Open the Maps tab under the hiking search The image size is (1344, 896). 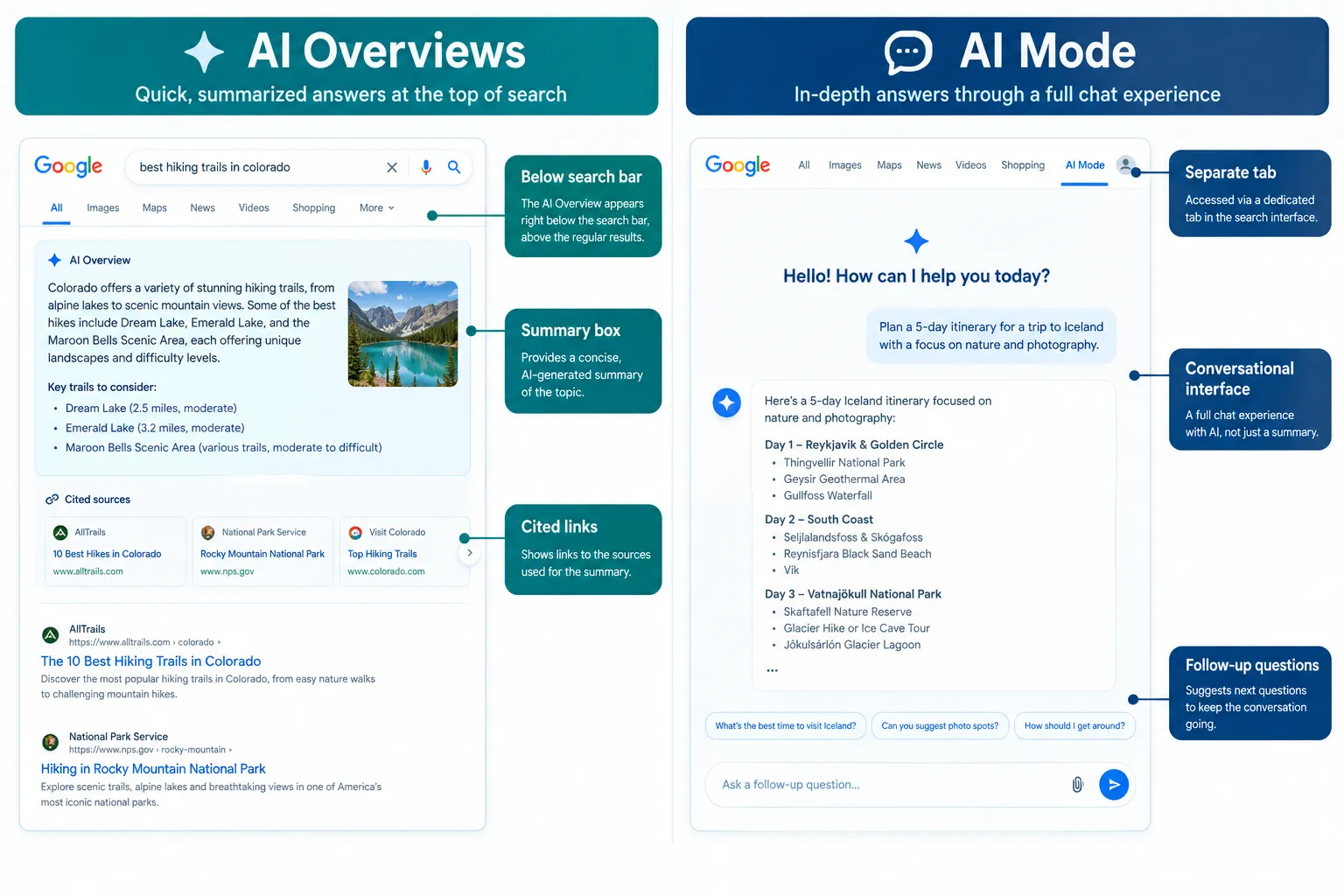tap(155, 208)
